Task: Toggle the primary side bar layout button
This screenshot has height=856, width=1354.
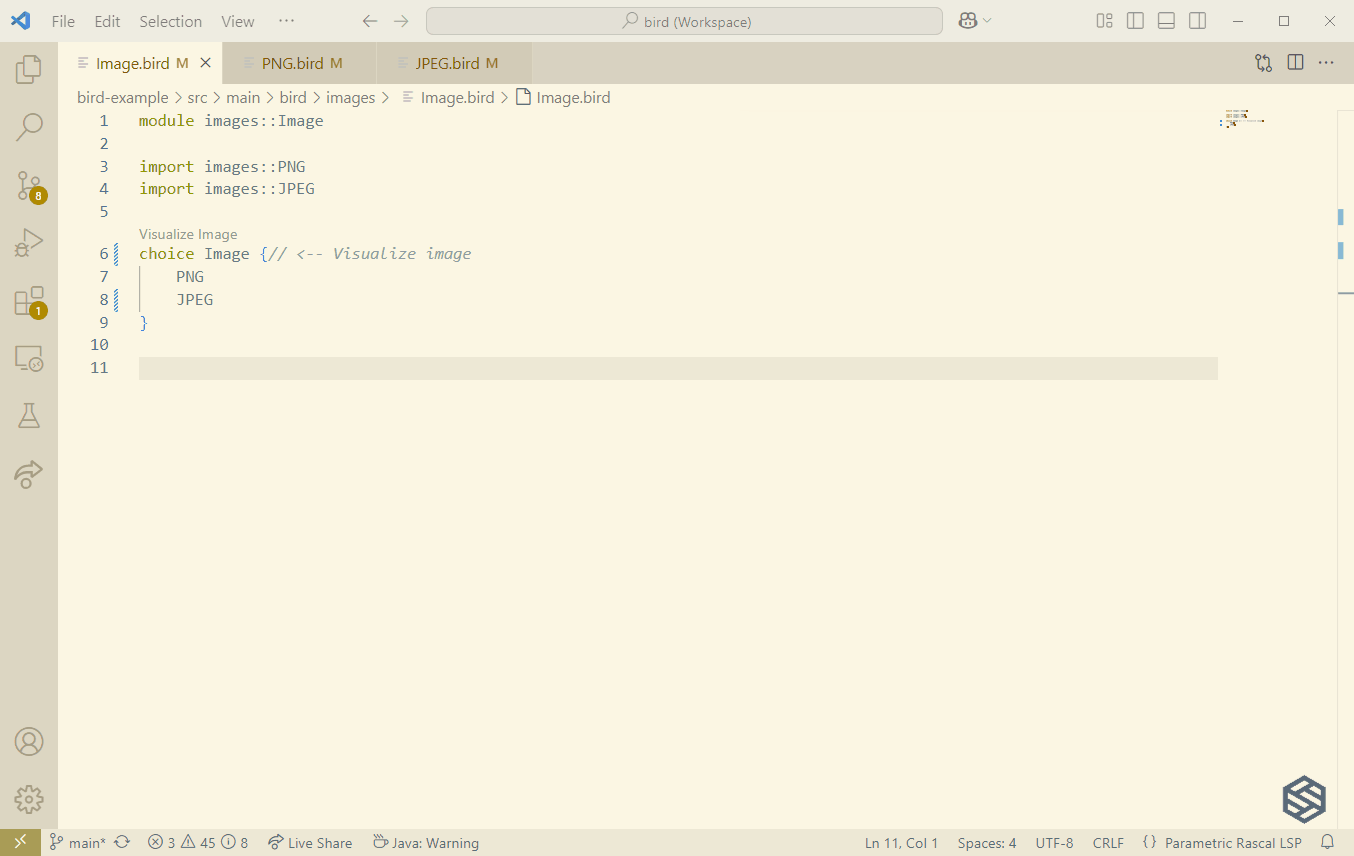Action: (1135, 21)
